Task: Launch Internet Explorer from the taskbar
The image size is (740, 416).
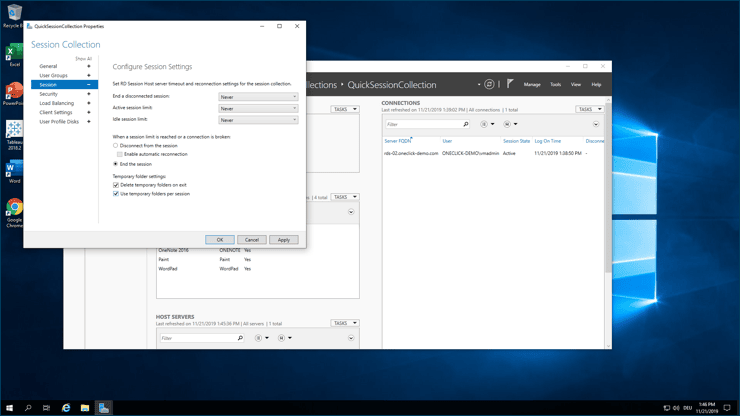Action: [66, 408]
